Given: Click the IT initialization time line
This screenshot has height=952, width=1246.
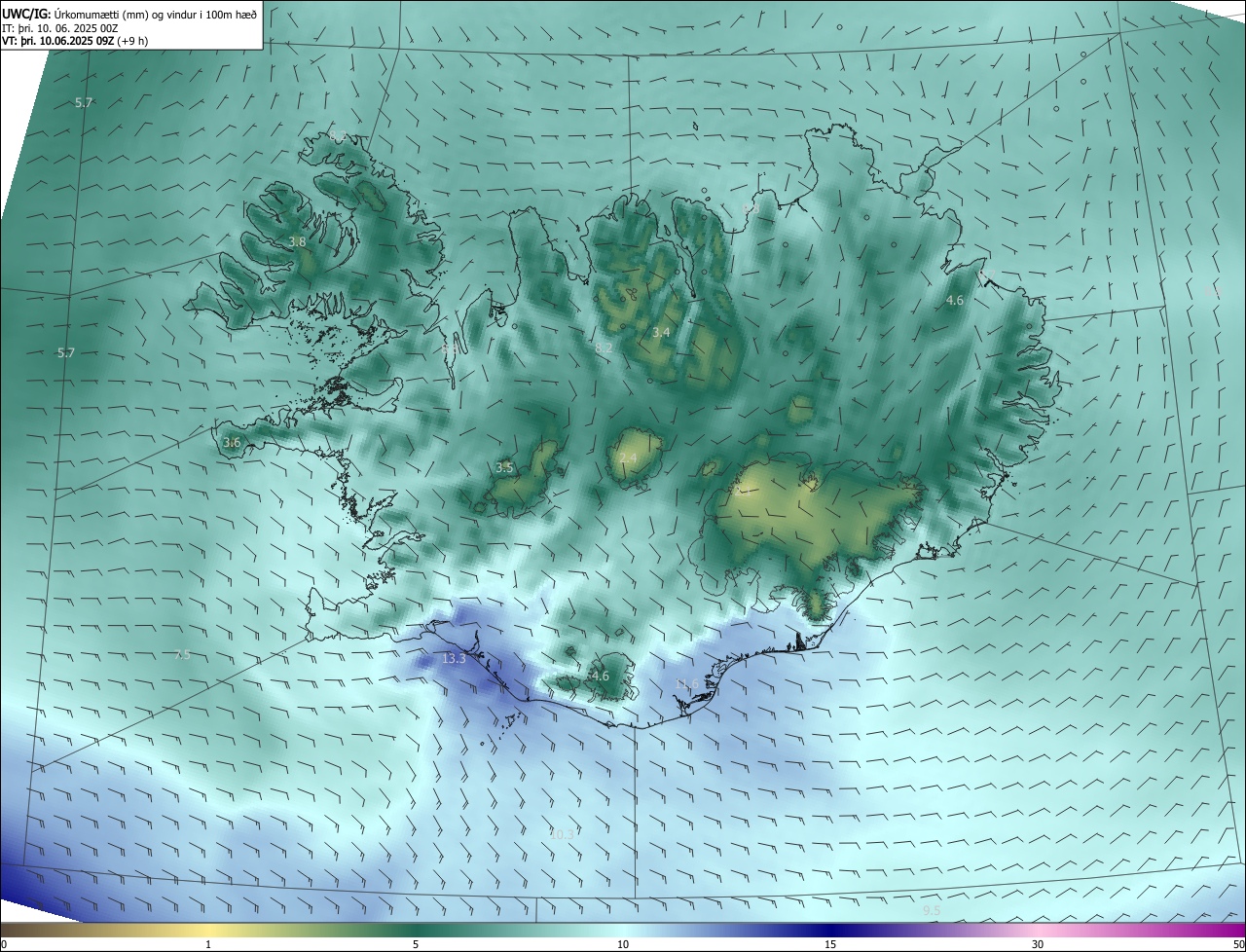Looking at the screenshot, I should [60, 27].
